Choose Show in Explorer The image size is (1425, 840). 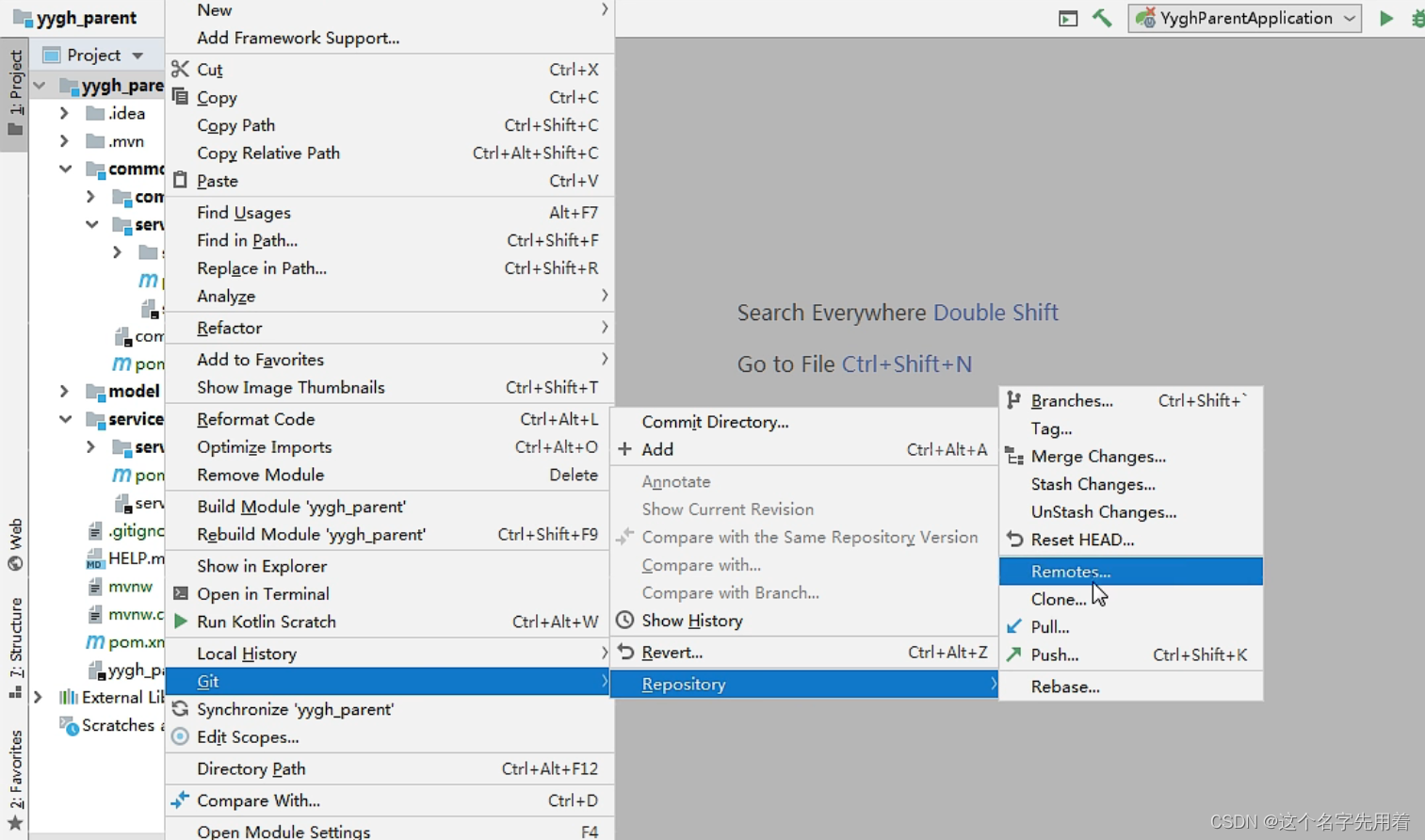[389, 565]
